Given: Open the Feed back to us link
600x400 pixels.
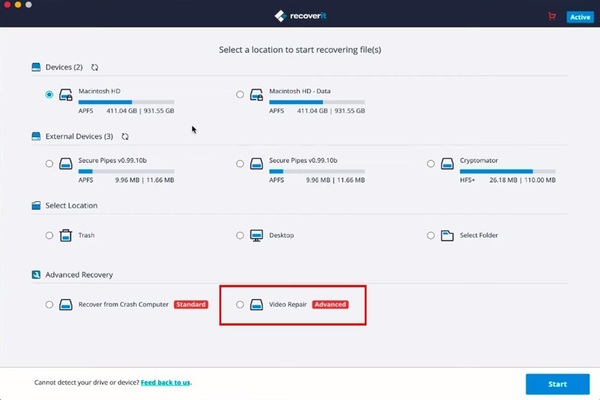Looking at the screenshot, I should [x=165, y=382].
